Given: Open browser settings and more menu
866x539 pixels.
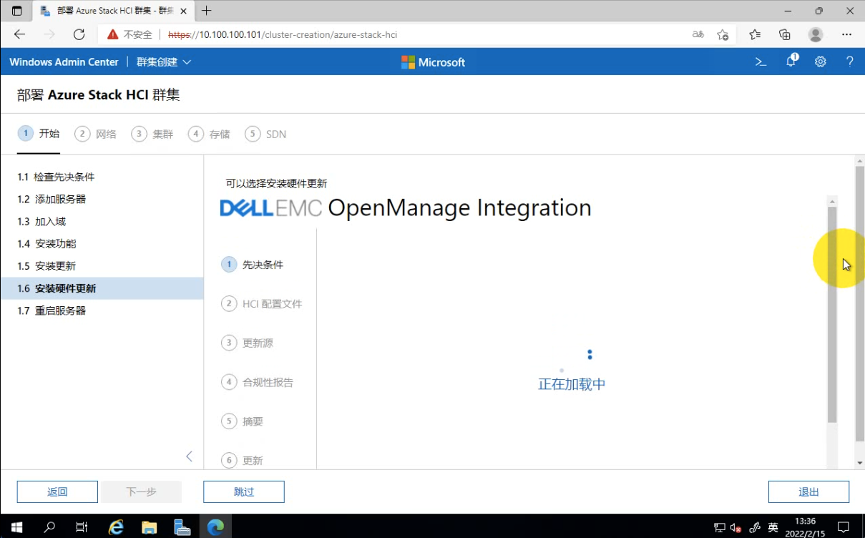Looking at the screenshot, I should point(847,34).
